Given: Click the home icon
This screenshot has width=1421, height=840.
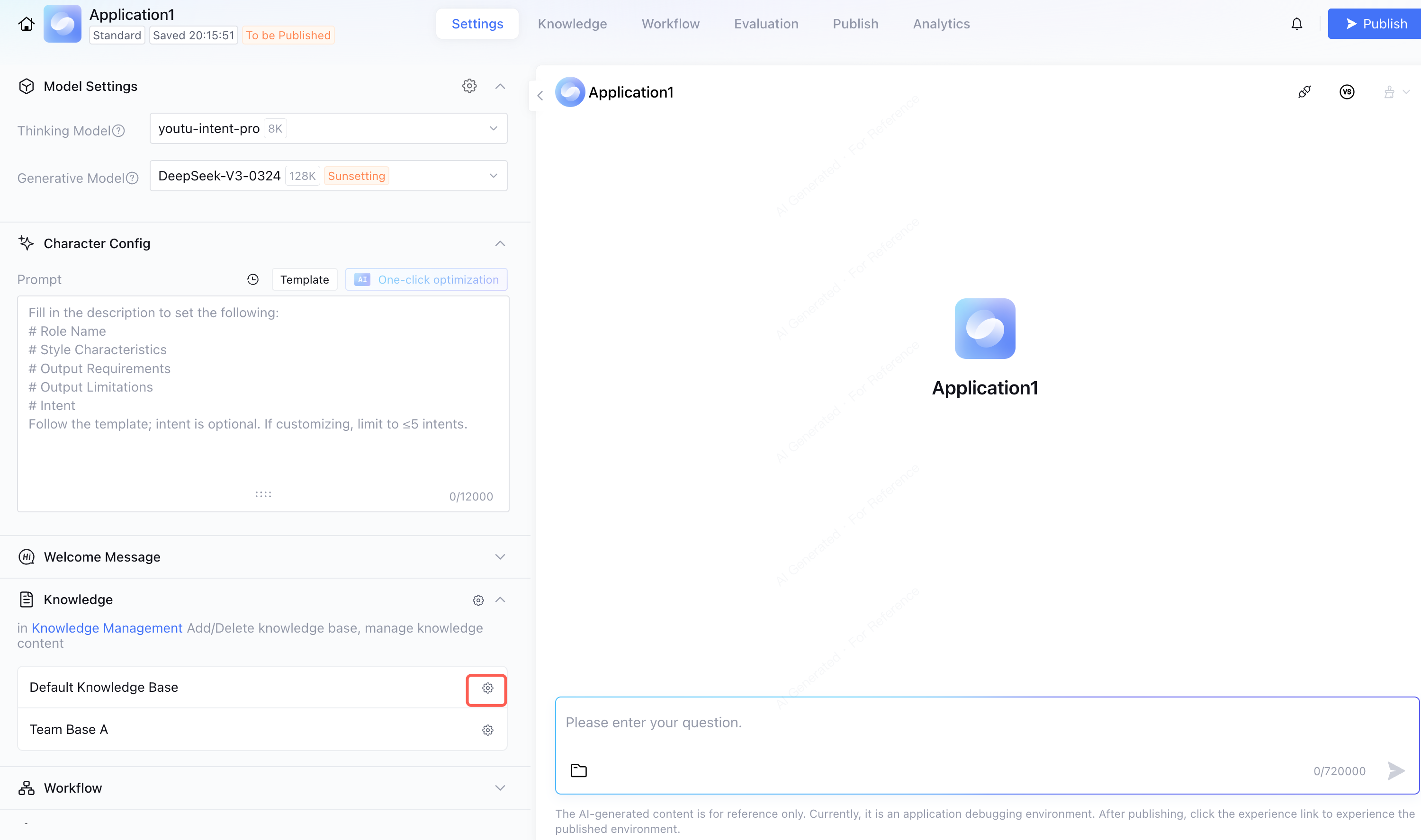Looking at the screenshot, I should 26,24.
